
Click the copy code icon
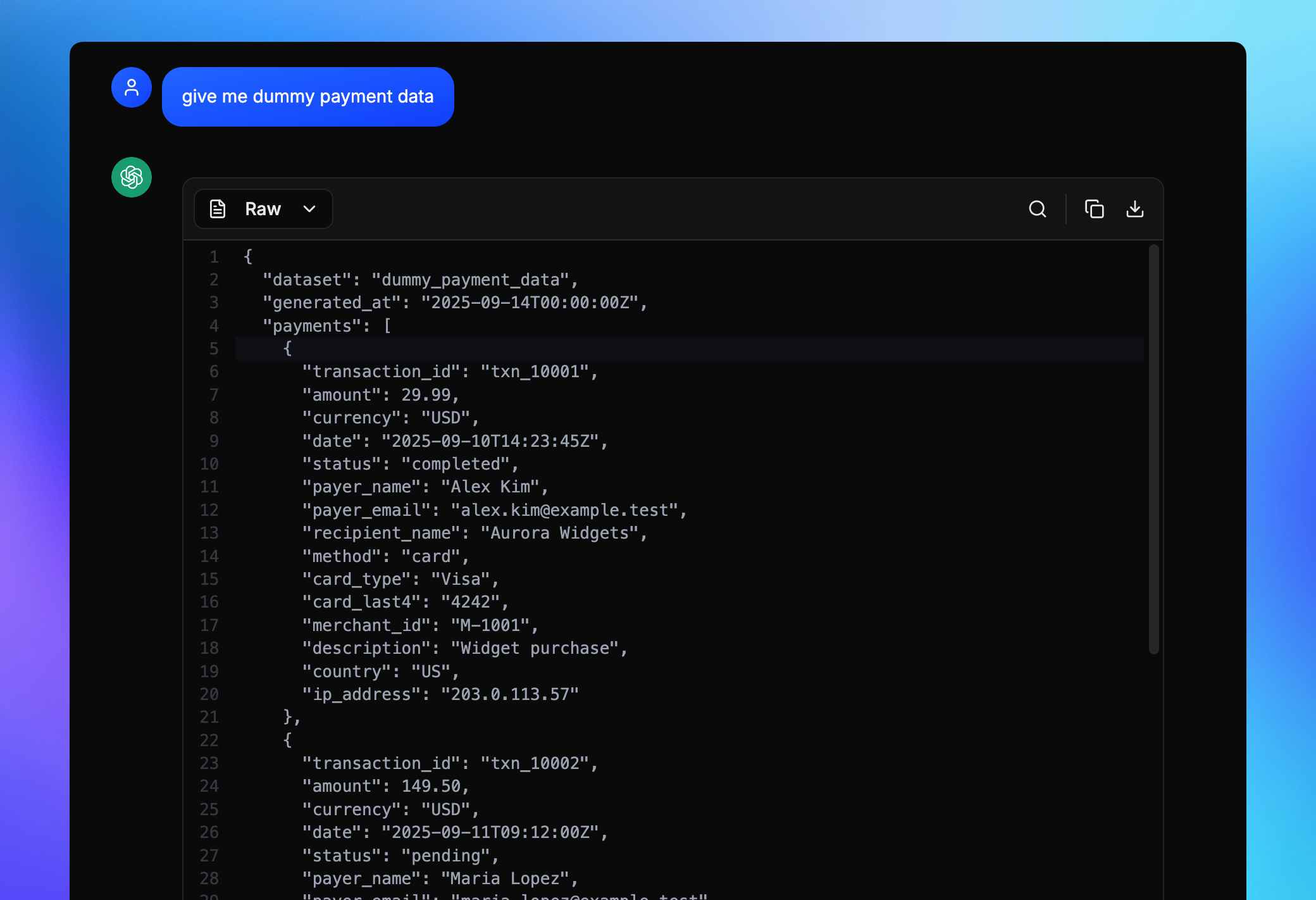coord(1094,209)
